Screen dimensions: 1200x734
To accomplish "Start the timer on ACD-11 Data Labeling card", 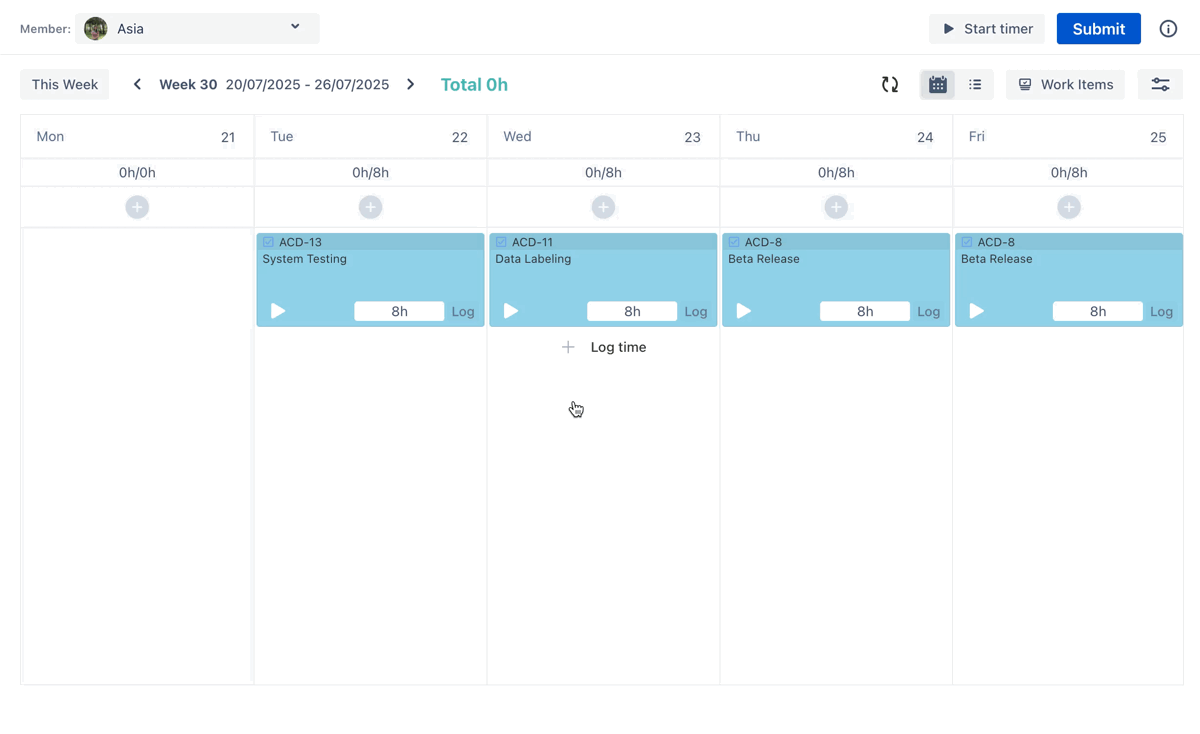I will (x=511, y=311).
